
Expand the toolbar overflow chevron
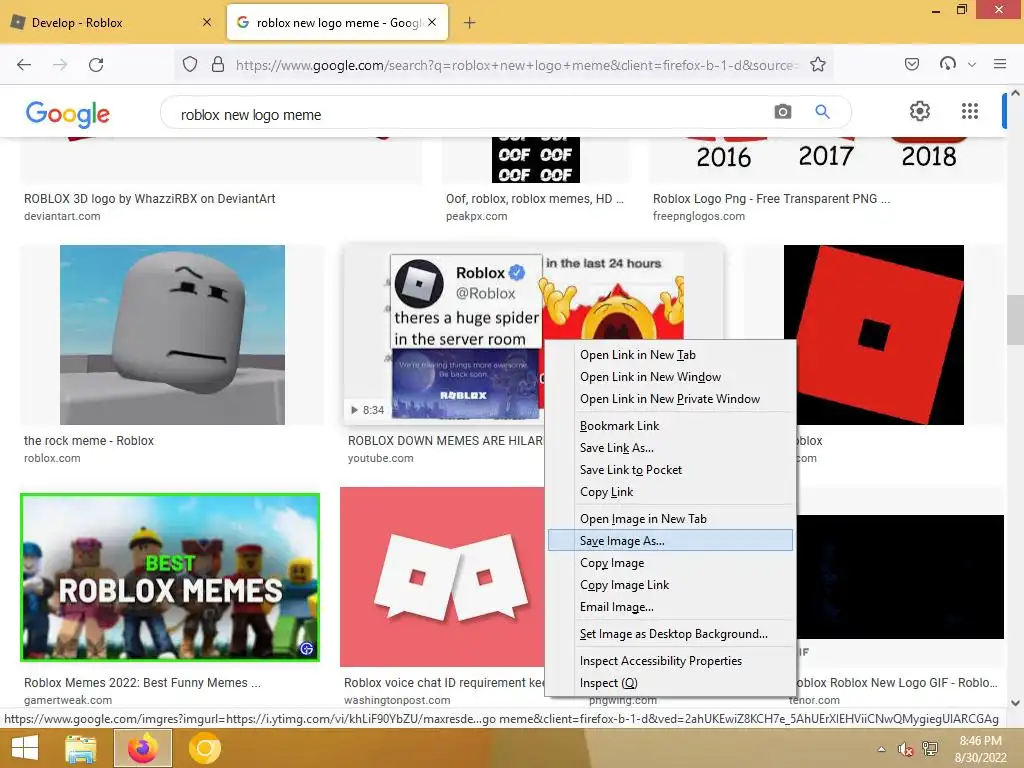coord(972,65)
